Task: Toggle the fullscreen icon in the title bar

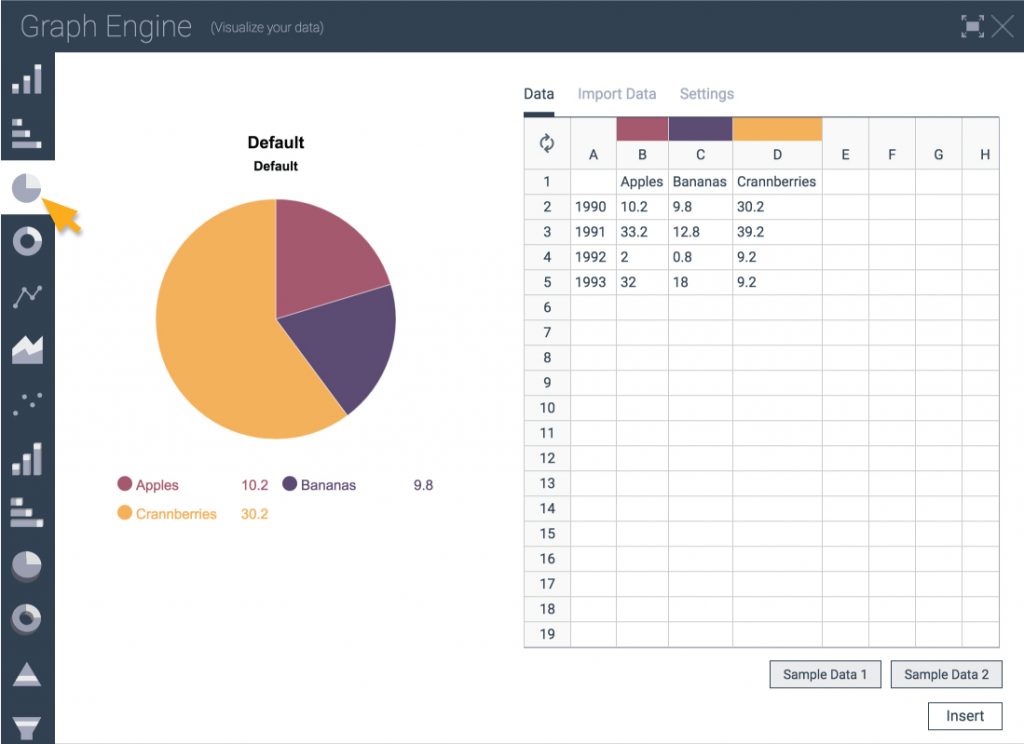Action: (972, 27)
